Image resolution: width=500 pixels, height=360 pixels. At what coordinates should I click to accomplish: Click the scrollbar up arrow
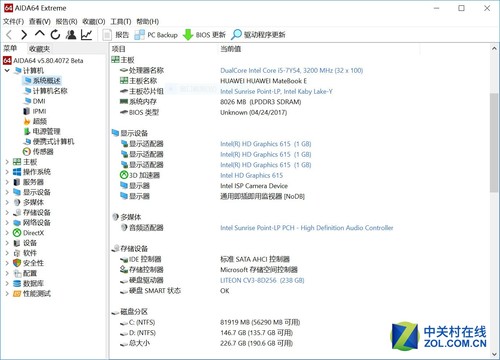tap(494, 49)
